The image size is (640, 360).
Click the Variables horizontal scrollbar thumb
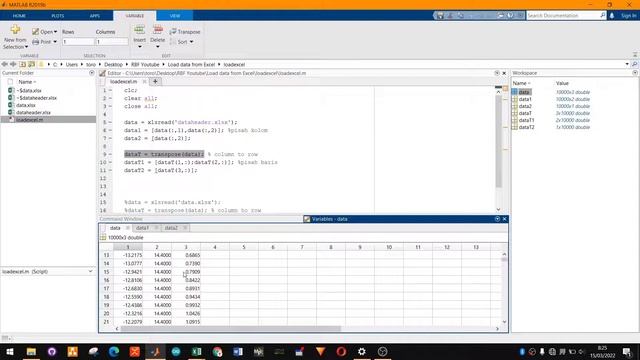(230, 329)
